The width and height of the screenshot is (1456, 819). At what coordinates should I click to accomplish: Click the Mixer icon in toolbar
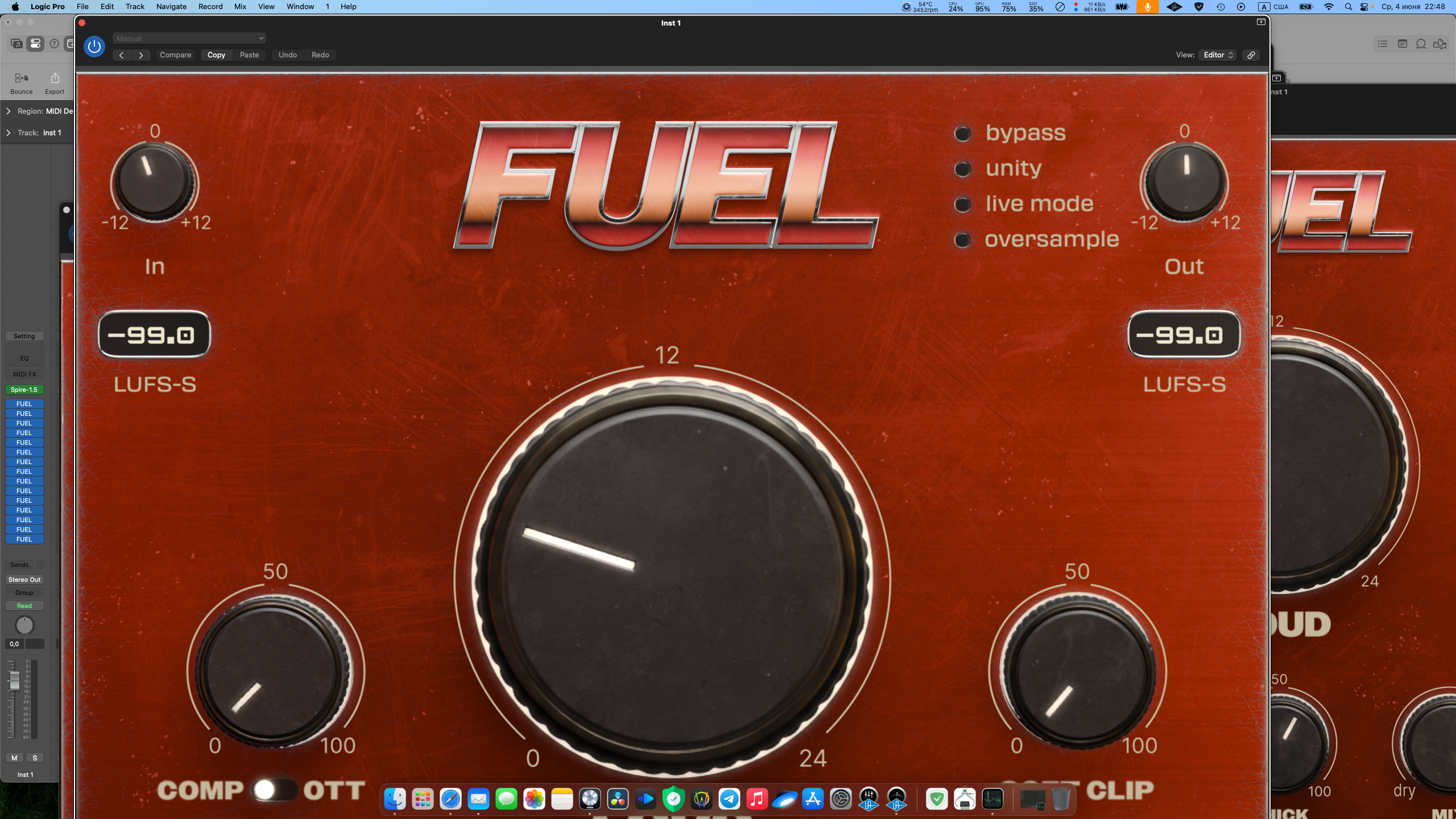(x=35, y=44)
